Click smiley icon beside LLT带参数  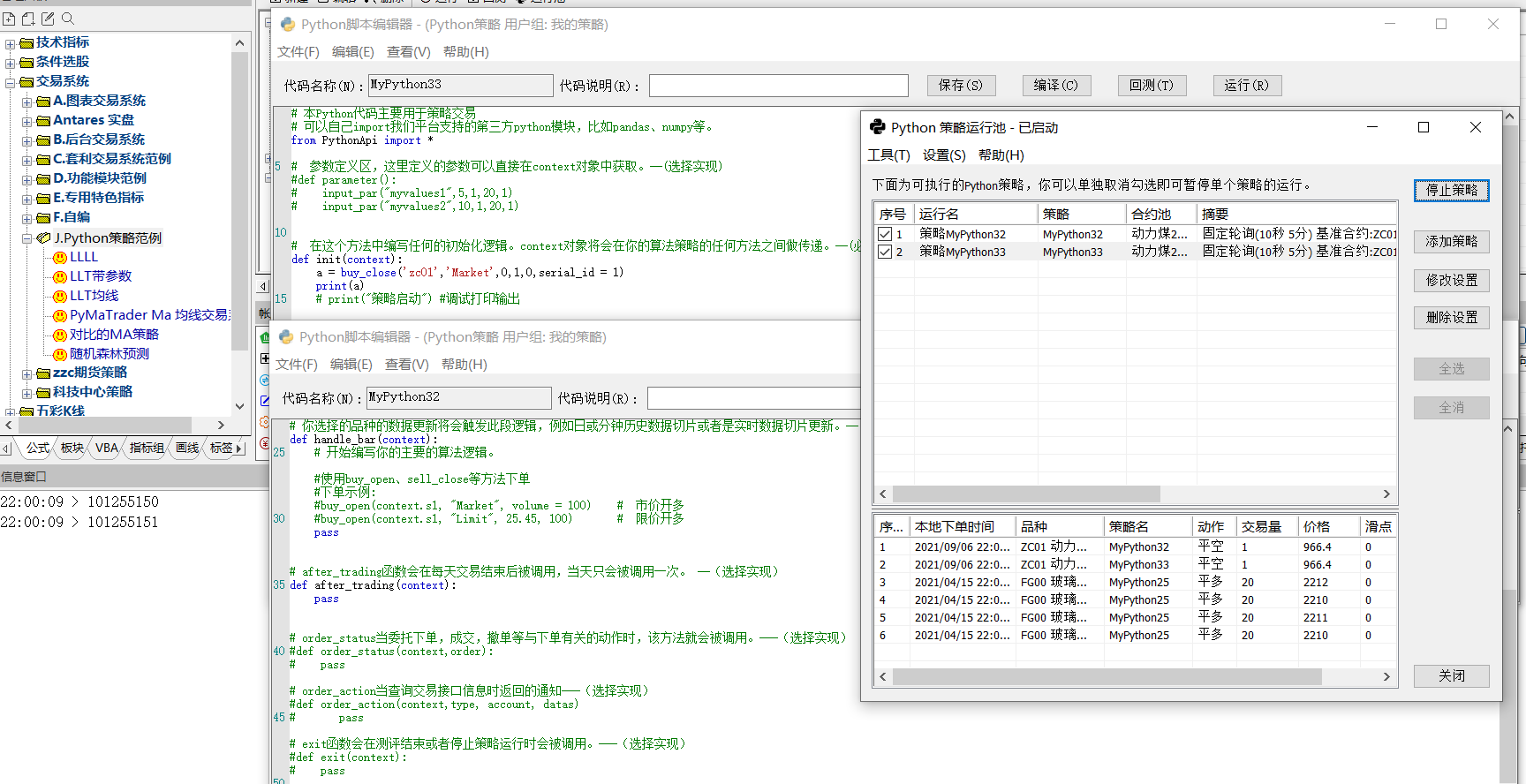pos(60,277)
